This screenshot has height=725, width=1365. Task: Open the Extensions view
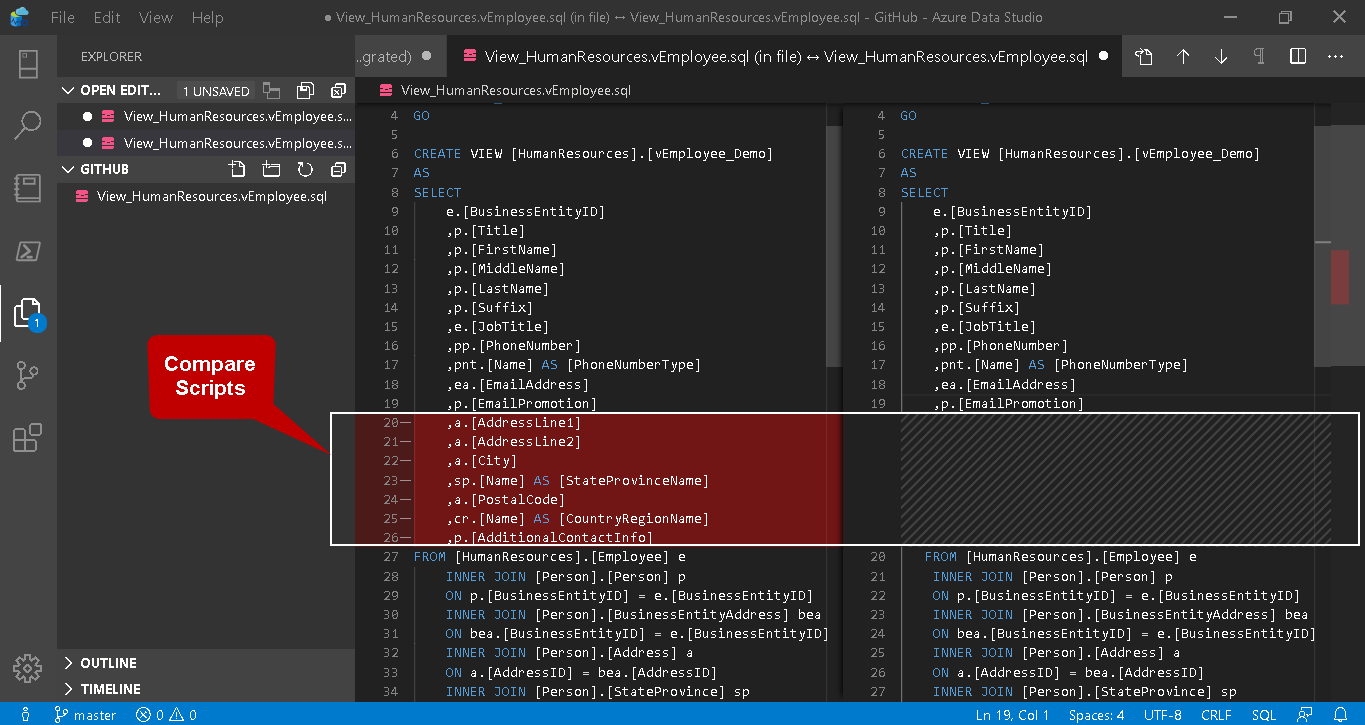tap(28, 438)
